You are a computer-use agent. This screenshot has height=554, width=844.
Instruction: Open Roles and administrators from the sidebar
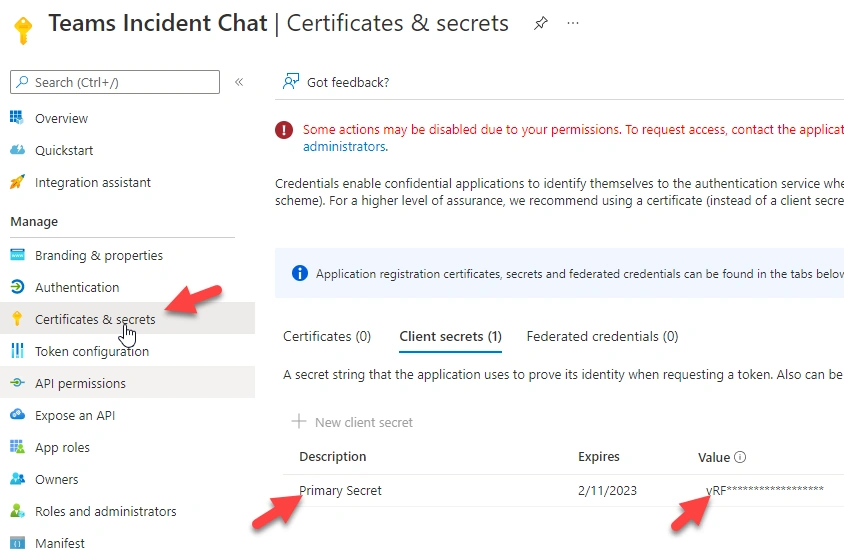[128, 511]
